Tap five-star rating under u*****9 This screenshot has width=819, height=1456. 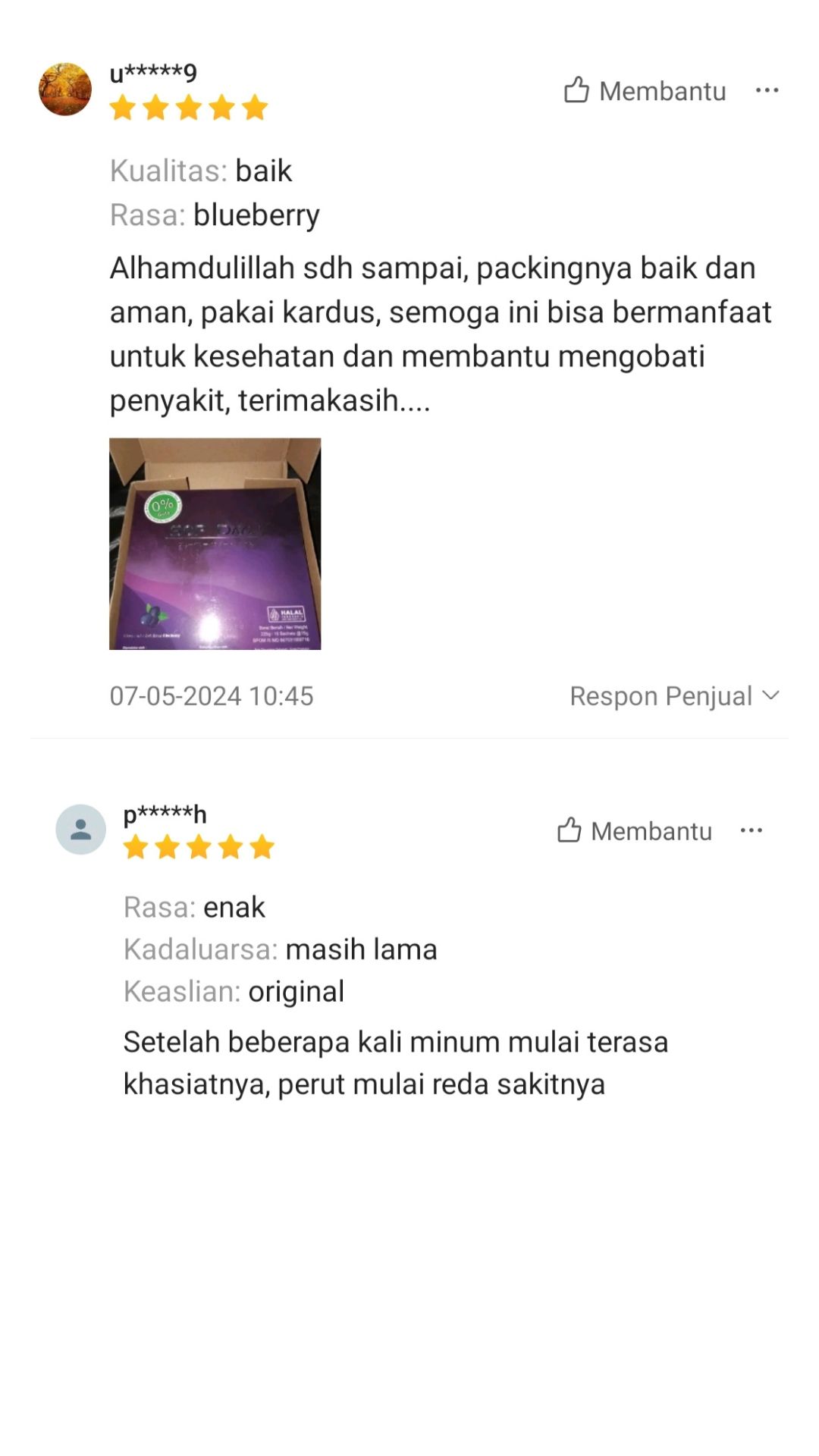[189, 108]
